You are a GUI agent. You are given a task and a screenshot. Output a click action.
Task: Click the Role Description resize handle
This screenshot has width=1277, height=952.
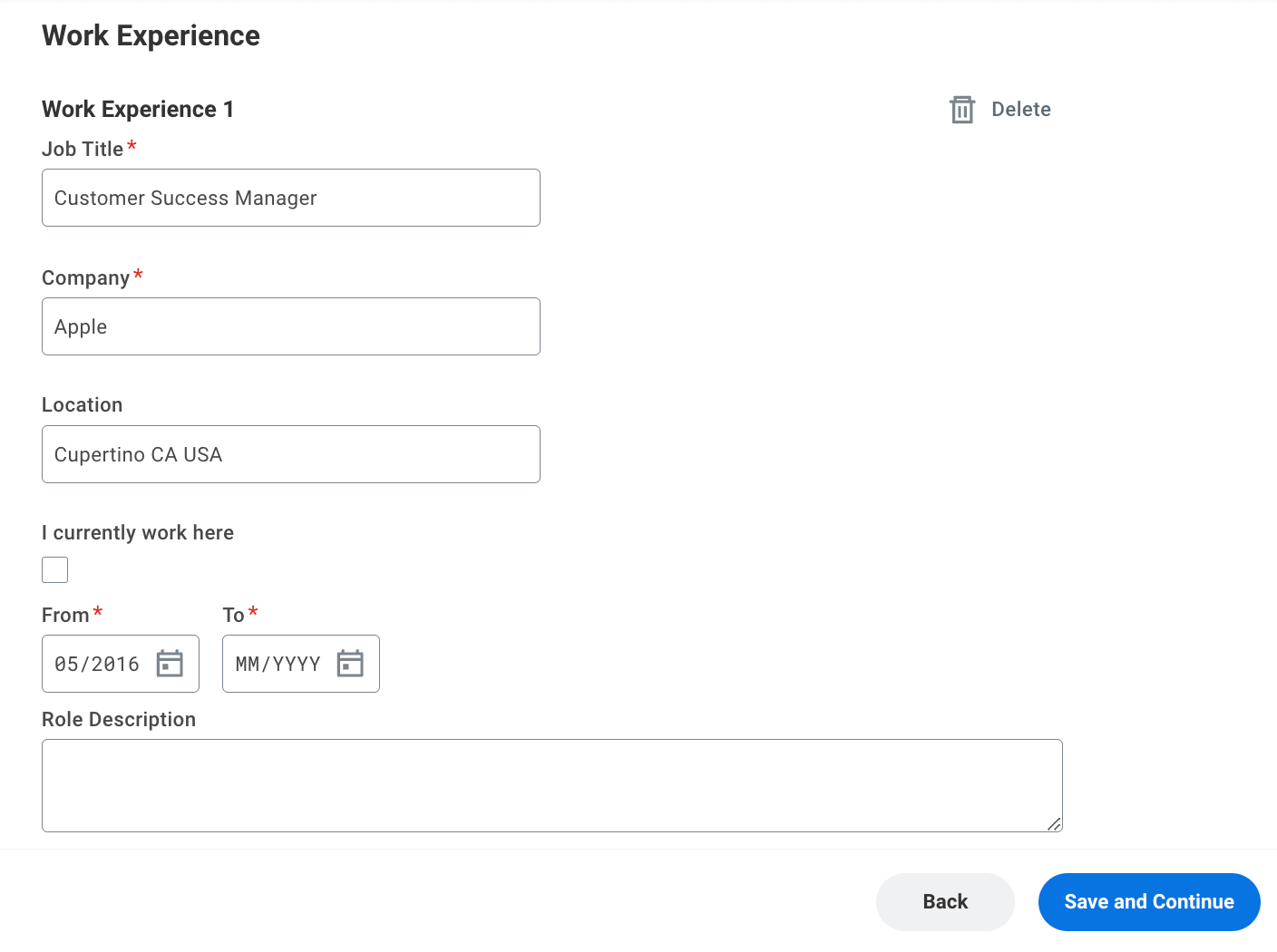tap(1054, 823)
